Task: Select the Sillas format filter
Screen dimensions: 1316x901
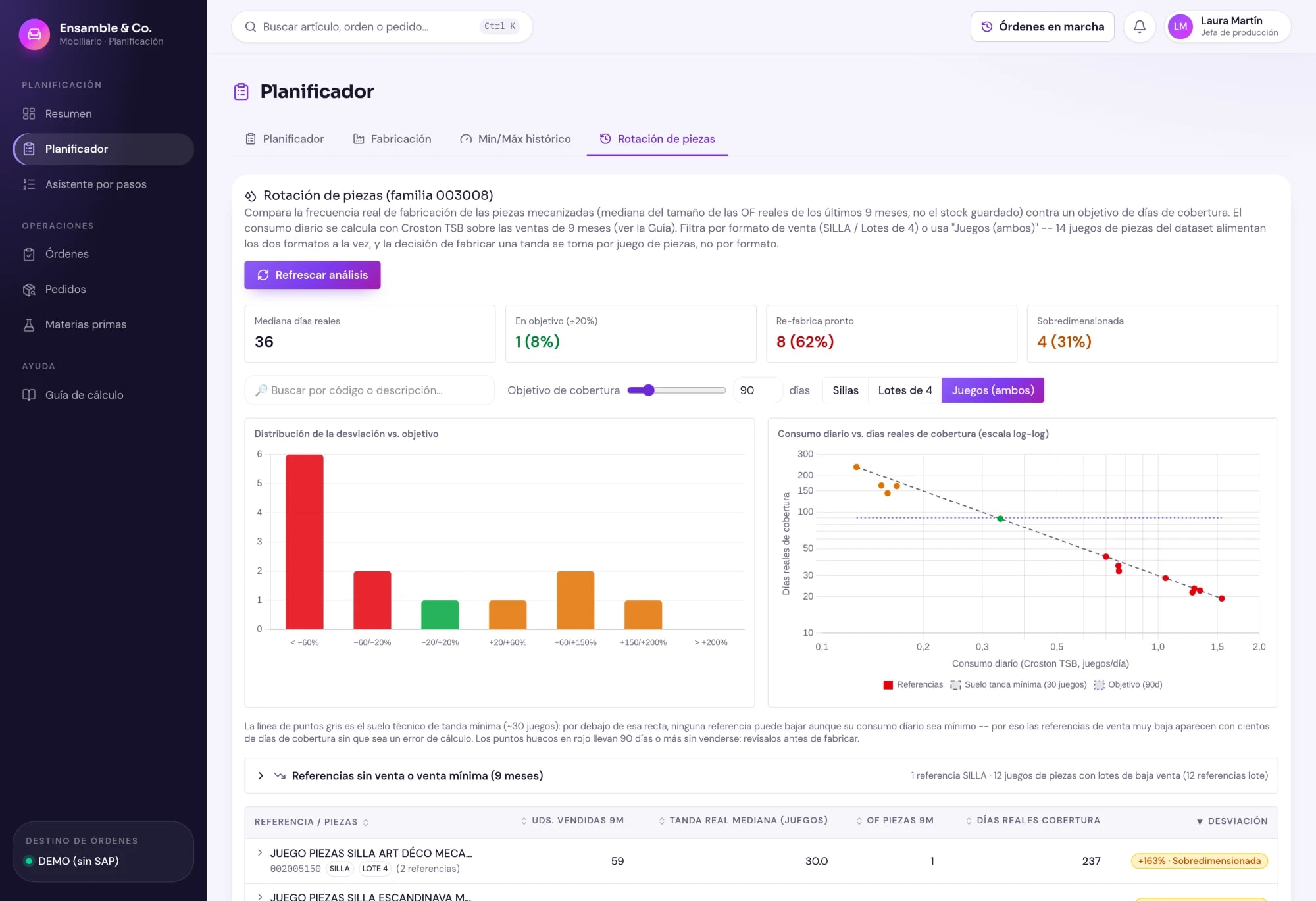Action: tap(845, 390)
